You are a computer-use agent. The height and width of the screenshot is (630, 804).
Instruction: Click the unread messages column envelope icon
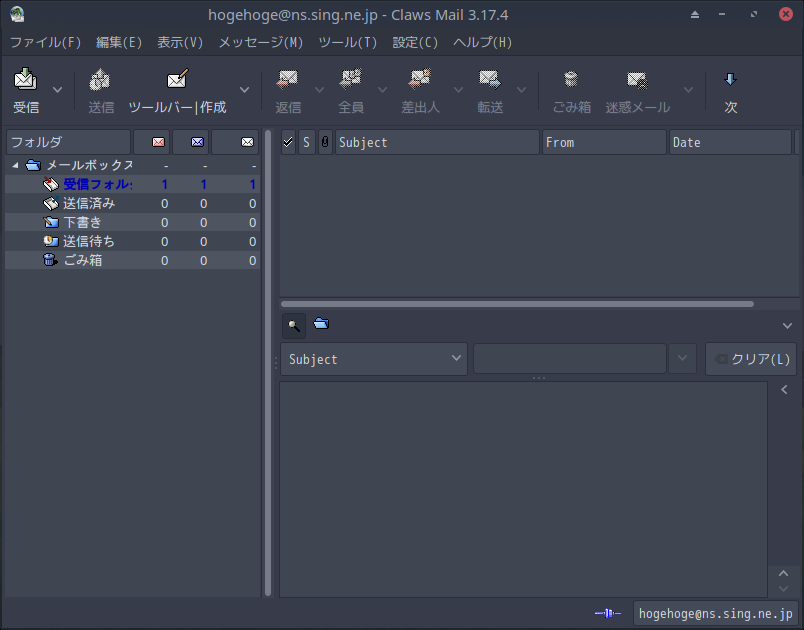pos(197,142)
